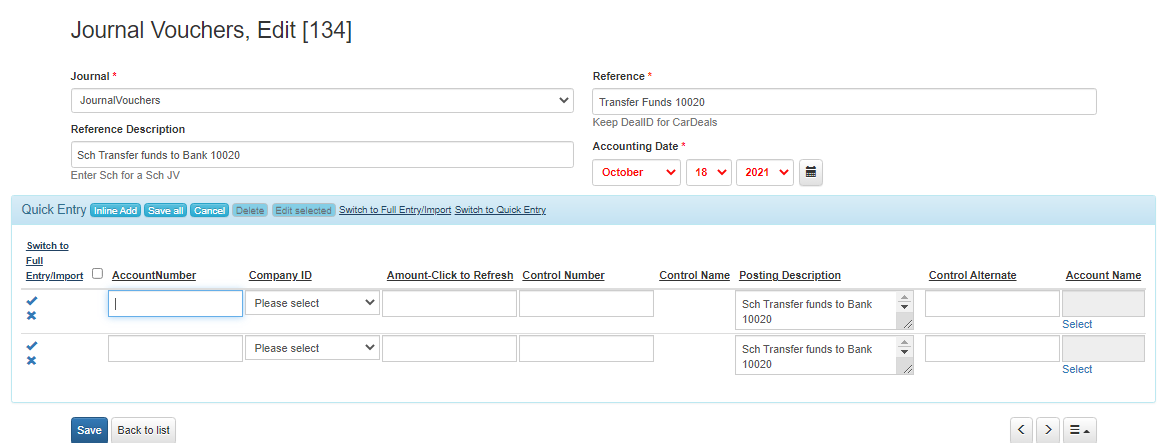The width and height of the screenshot is (1163, 443).
Task: Click first row Account Name field
Action: (x=1103, y=303)
